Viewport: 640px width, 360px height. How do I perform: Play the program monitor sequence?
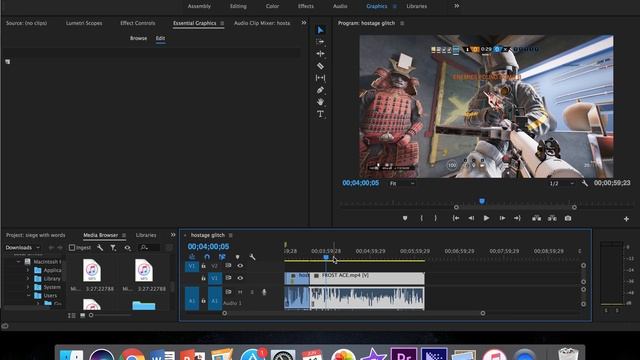click(x=486, y=218)
